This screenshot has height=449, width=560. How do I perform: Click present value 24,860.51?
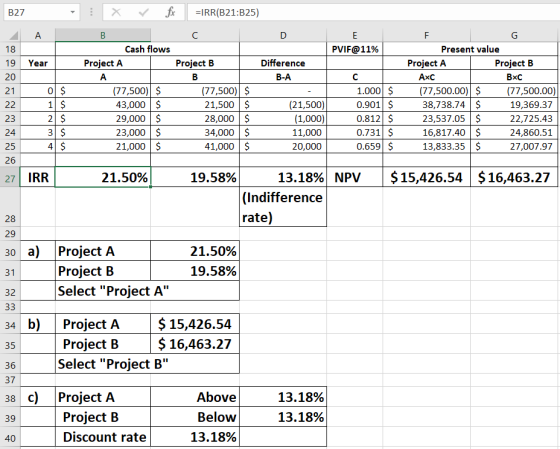click(x=514, y=133)
